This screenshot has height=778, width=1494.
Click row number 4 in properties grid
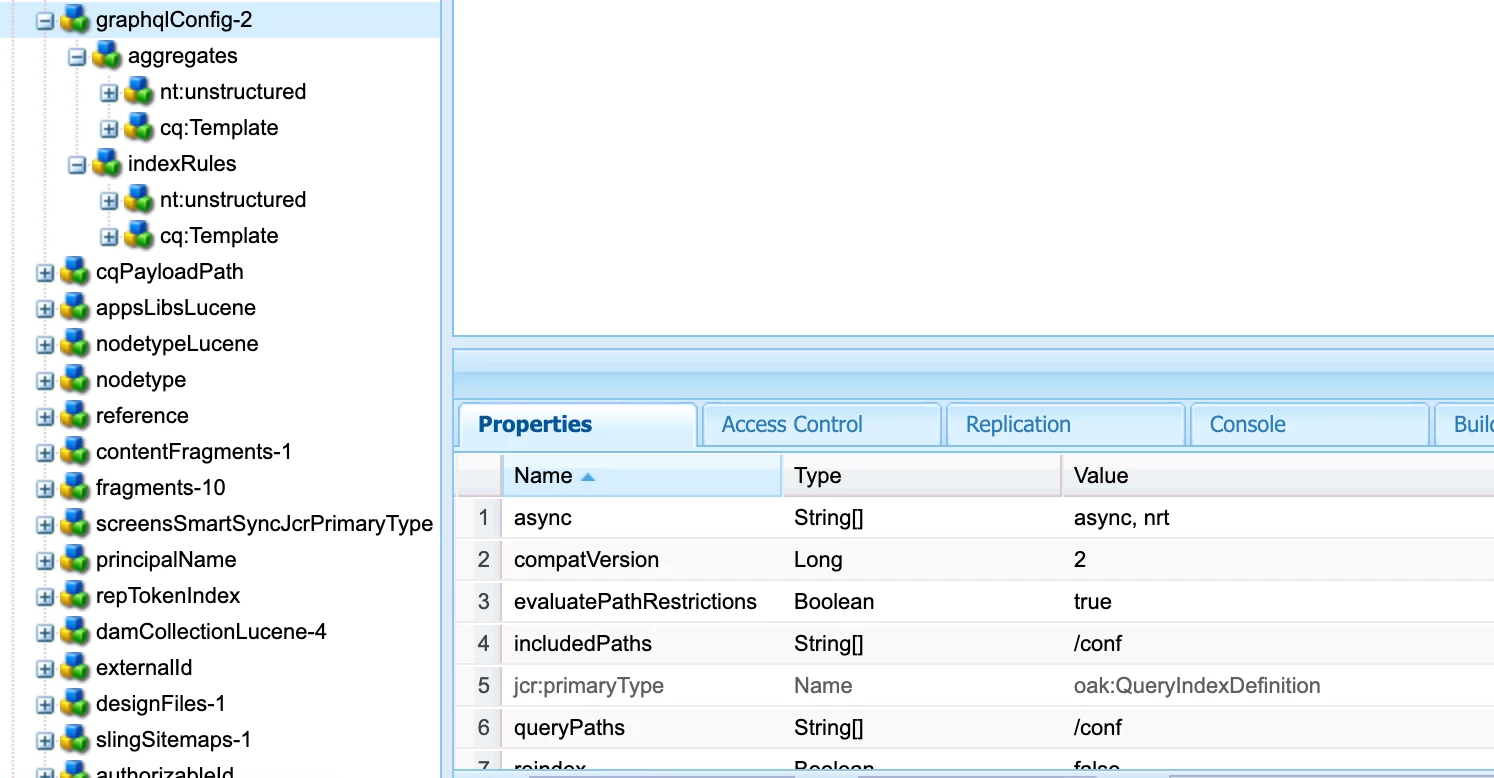[x=484, y=644]
